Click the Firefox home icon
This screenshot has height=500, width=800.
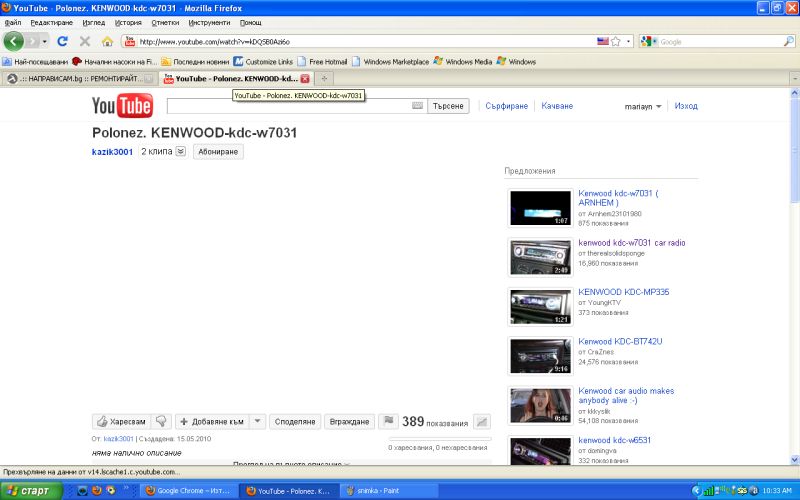coord(107,41)
